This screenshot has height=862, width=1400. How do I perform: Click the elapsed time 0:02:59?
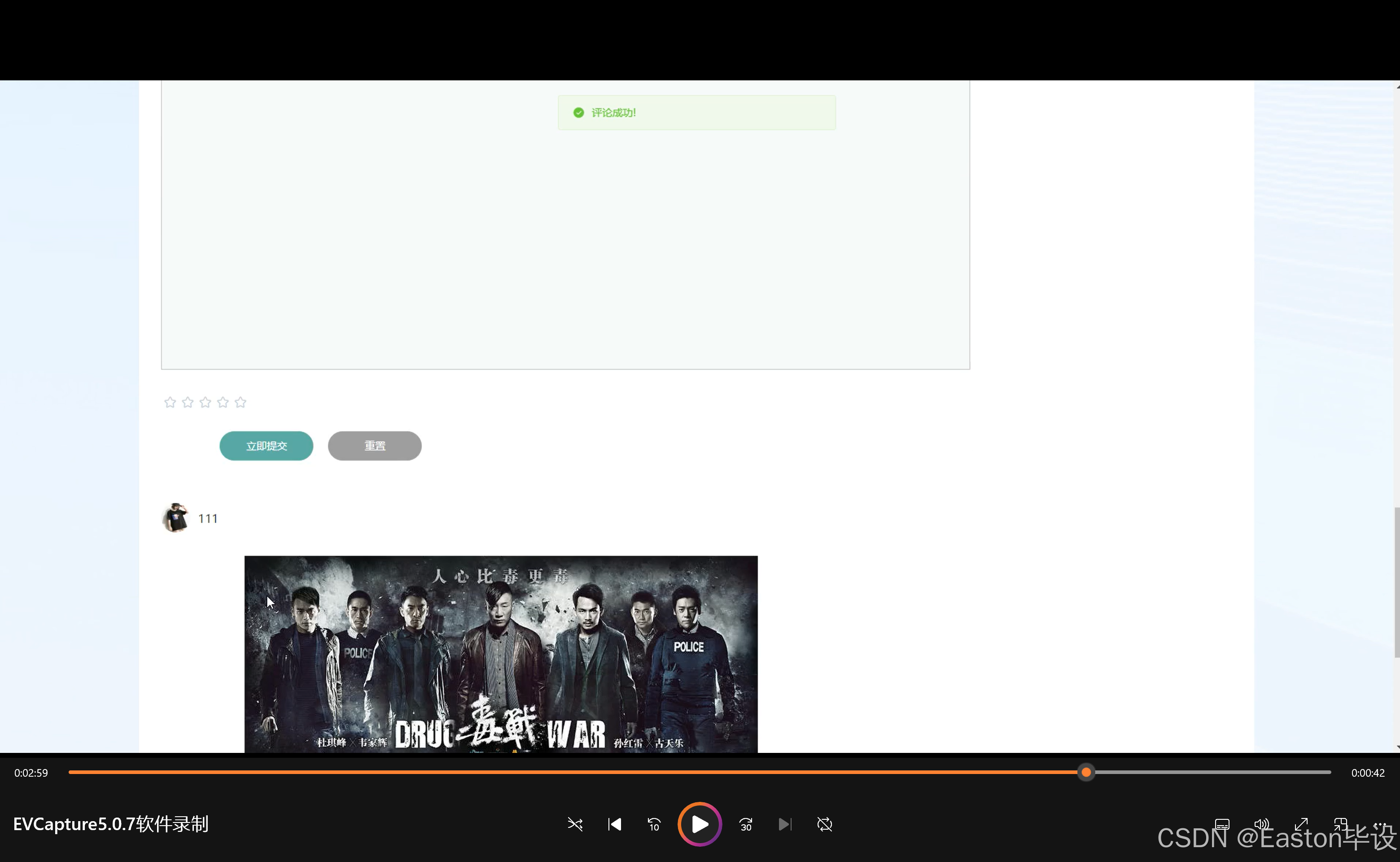point(31,773)
